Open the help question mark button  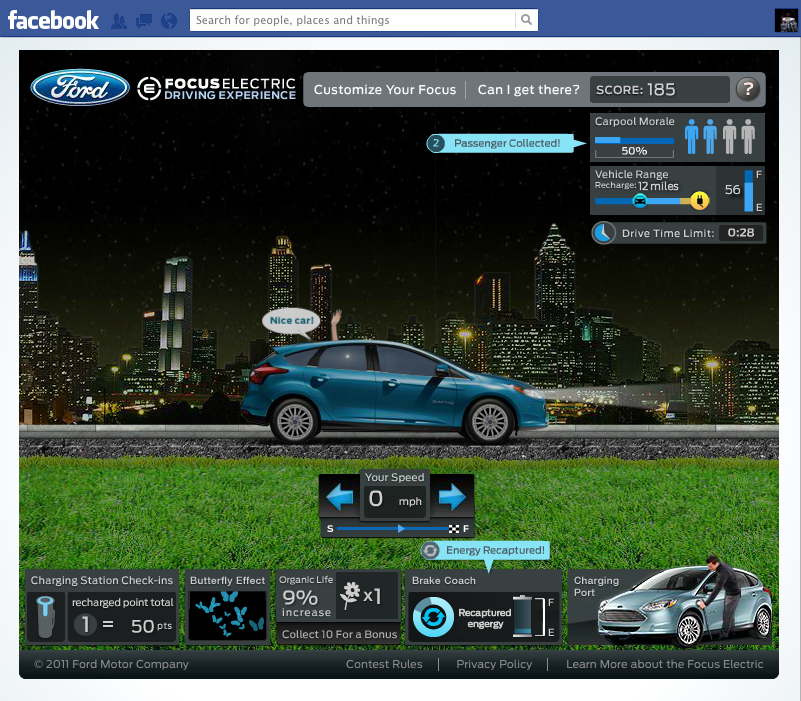[748, 89]
